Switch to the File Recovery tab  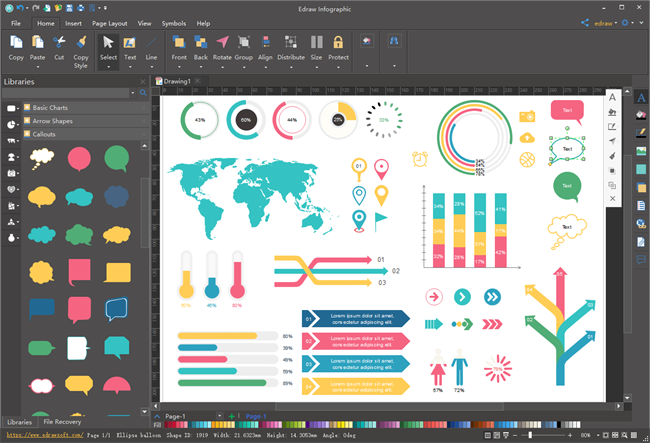tap(62, 421)
